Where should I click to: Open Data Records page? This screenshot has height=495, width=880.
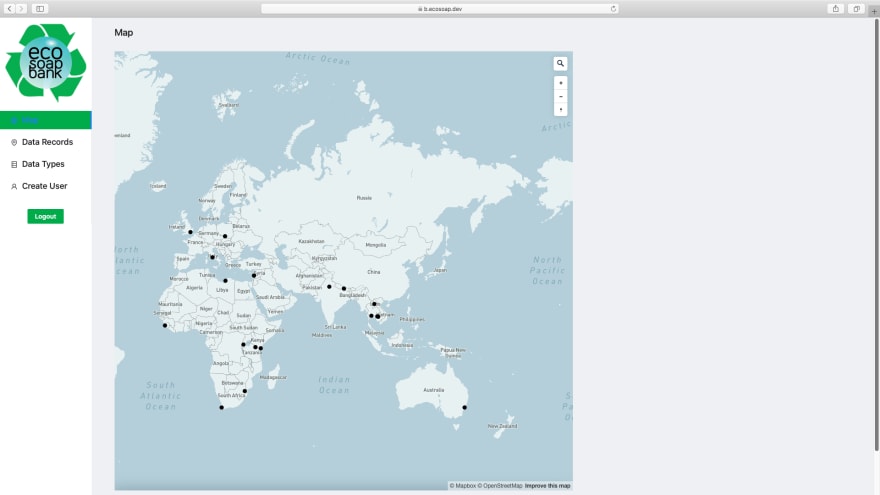[45, 142]
